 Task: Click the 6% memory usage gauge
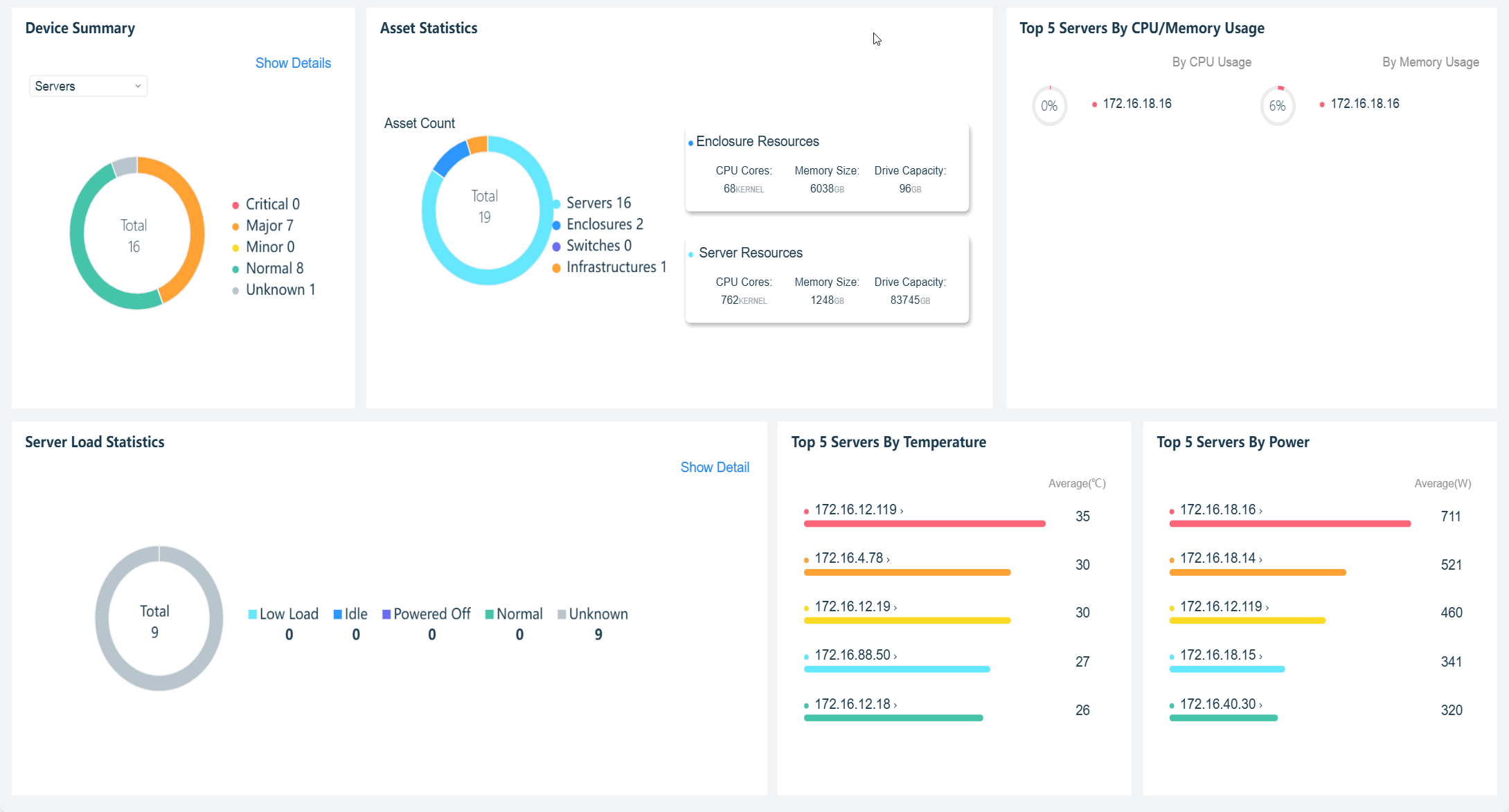[x=1278, y=106]
